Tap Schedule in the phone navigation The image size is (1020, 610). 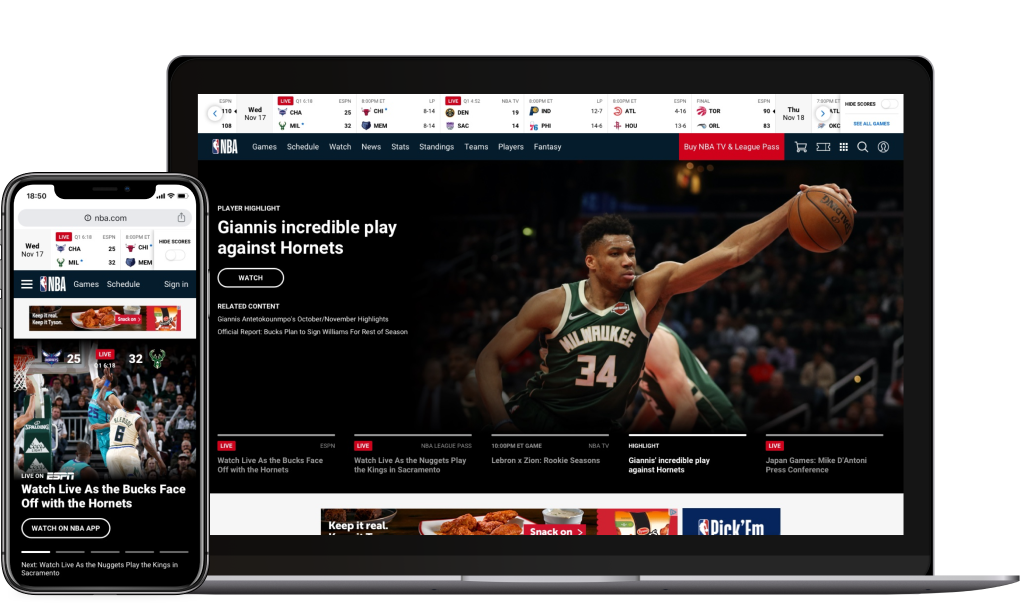click(x=123, y=284)
